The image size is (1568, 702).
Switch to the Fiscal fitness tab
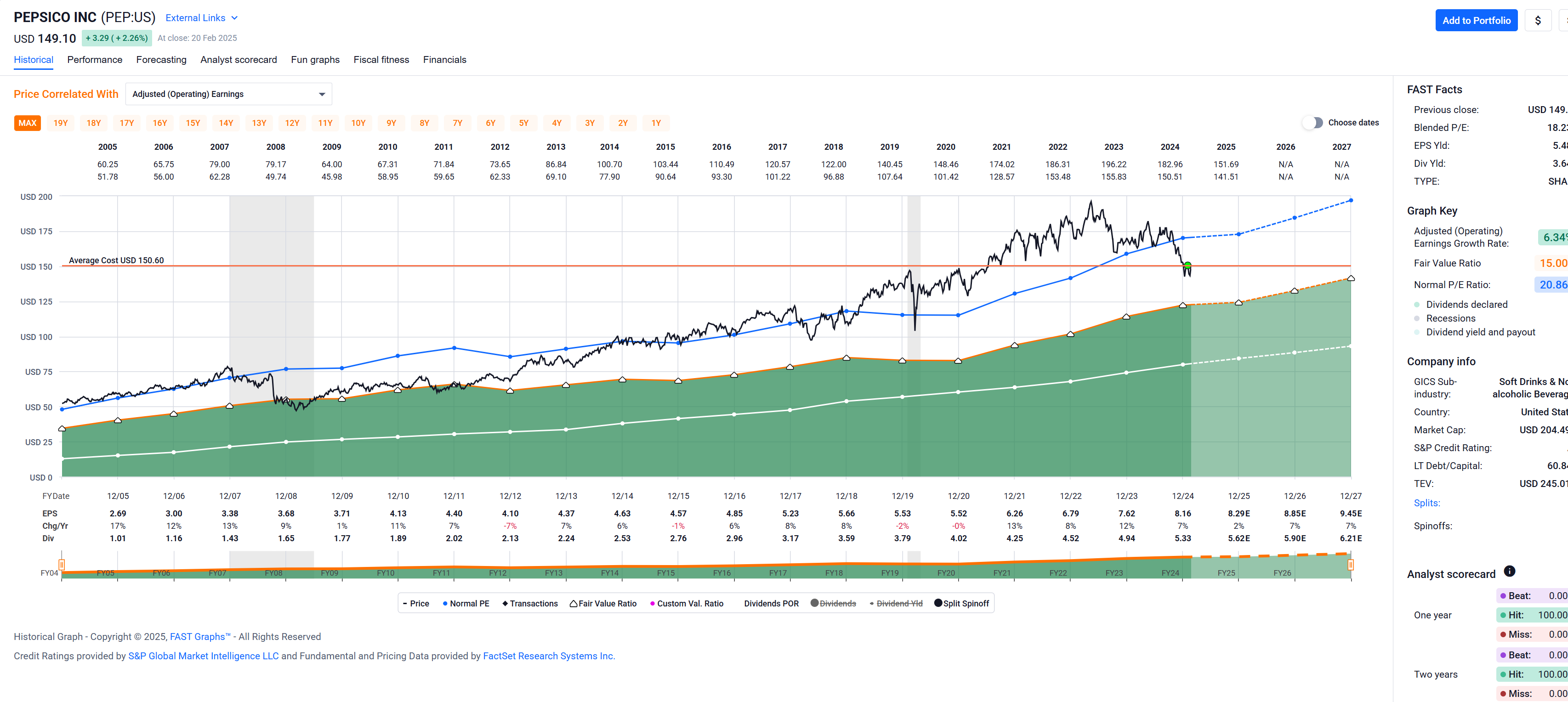pos(381,60)
